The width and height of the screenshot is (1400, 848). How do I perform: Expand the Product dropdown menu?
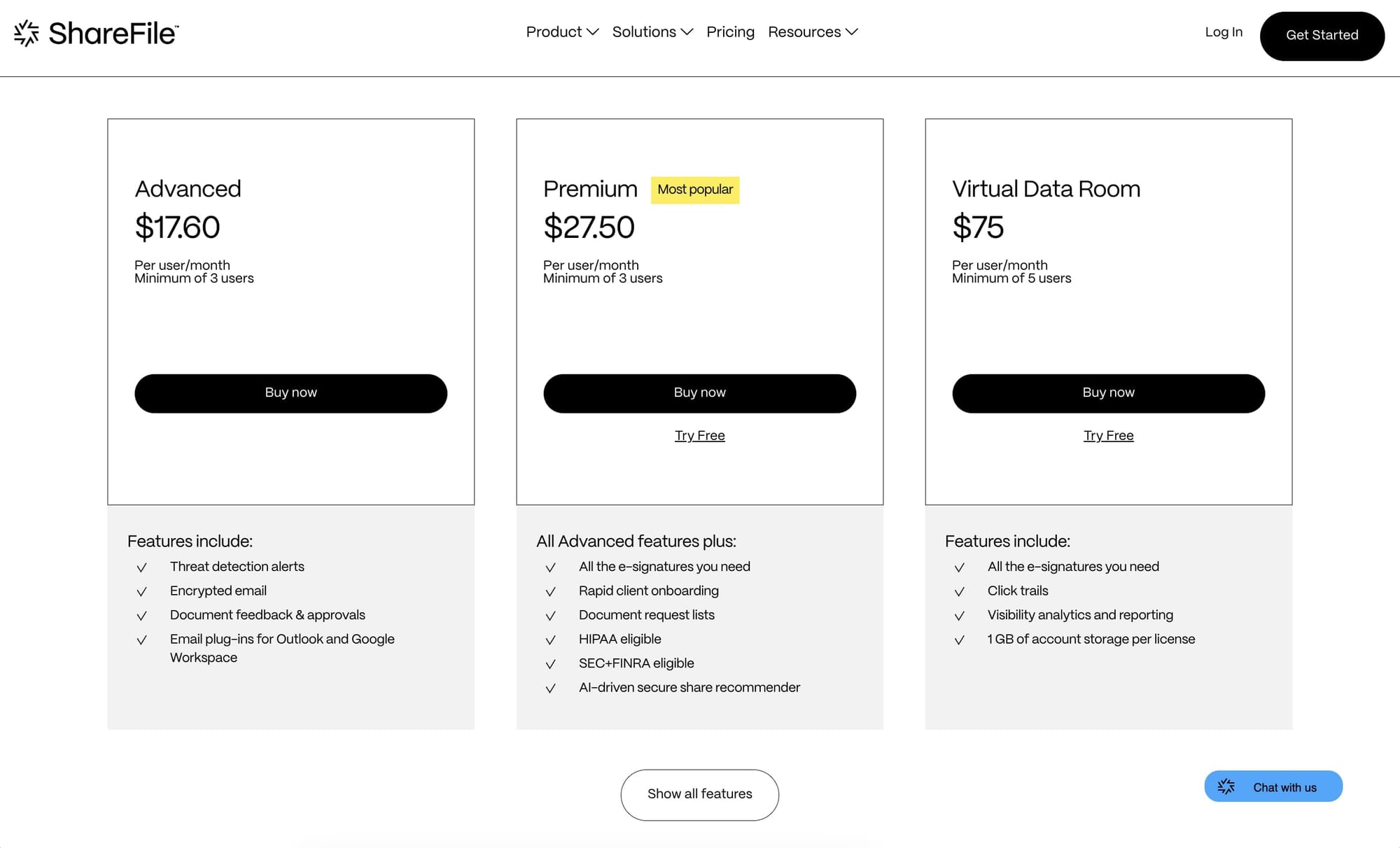561,32
